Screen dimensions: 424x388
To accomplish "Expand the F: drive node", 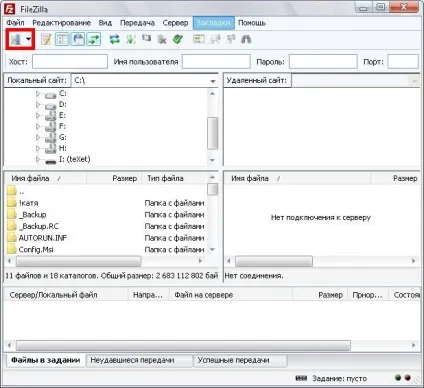I will (38, 127).
